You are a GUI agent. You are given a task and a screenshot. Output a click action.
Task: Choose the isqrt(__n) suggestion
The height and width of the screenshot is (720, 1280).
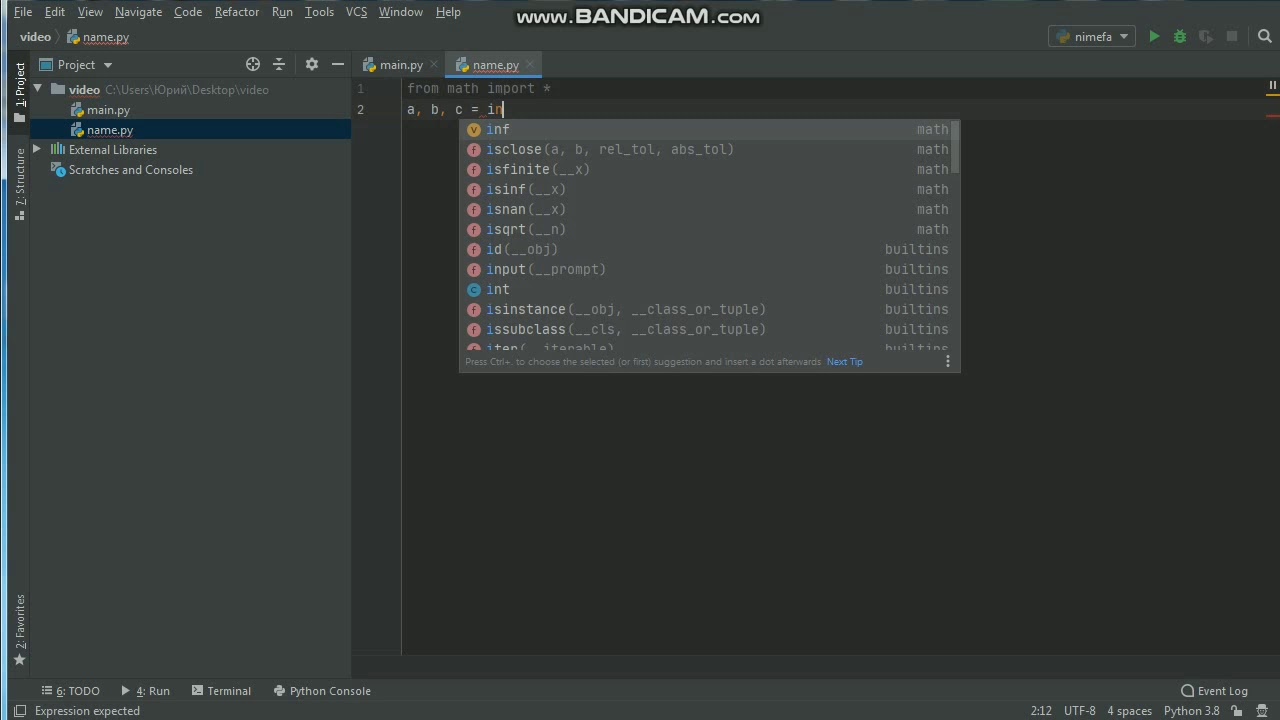(x=708, y=230)
